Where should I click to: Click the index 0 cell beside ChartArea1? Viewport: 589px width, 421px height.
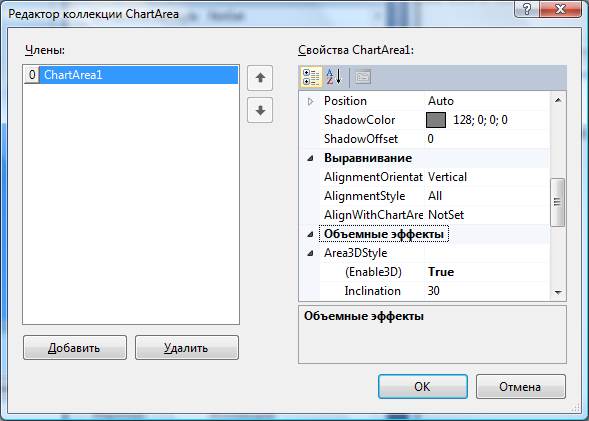[x=32, y=75]
